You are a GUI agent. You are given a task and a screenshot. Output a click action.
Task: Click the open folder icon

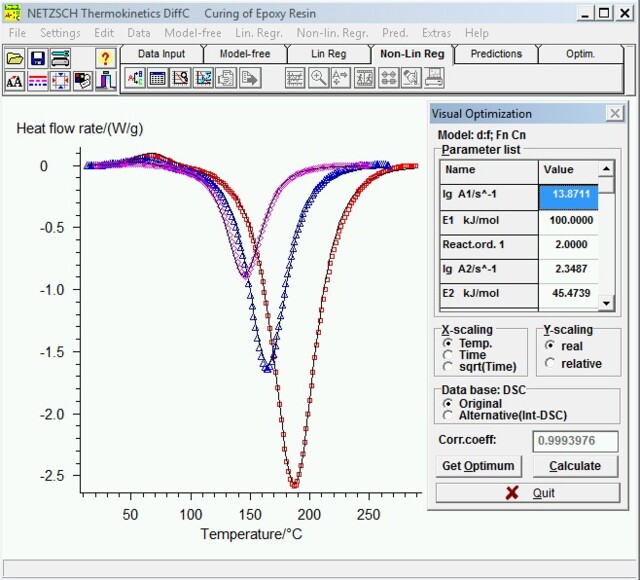click(15, 59)
